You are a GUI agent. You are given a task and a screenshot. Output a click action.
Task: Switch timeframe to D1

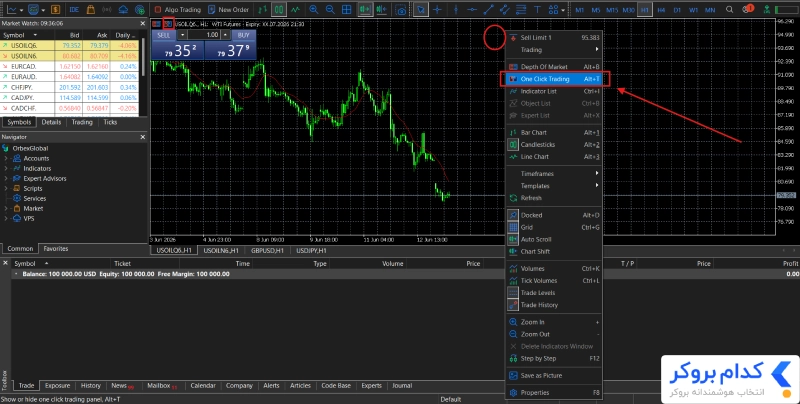click(677, 10)
